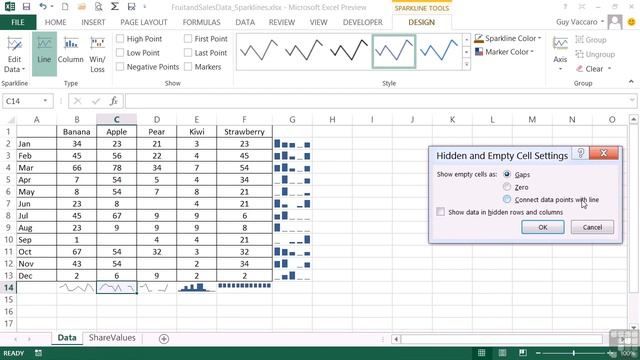640x360 pixels.
Task: Click the Print Preview icon in quick access toolbar
Action: click(x=98, y=7)
